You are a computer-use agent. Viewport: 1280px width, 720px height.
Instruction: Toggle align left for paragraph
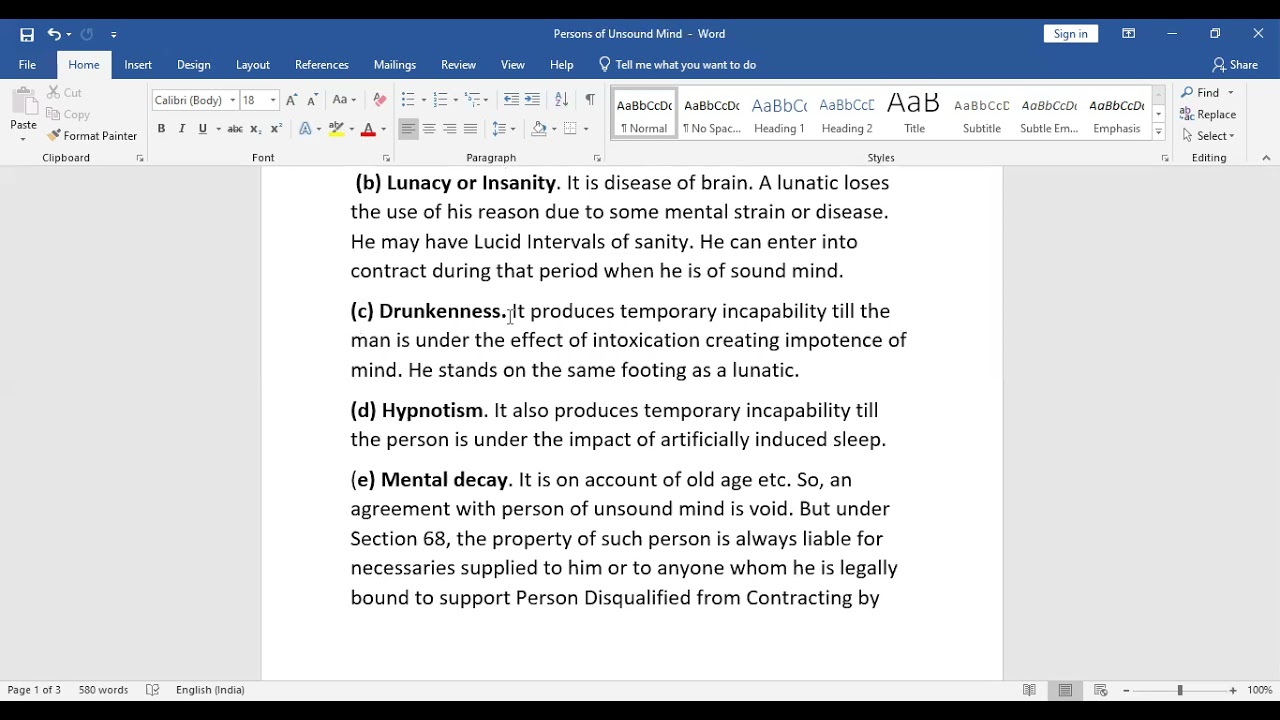pyautogui.click(x=408, y=129)
